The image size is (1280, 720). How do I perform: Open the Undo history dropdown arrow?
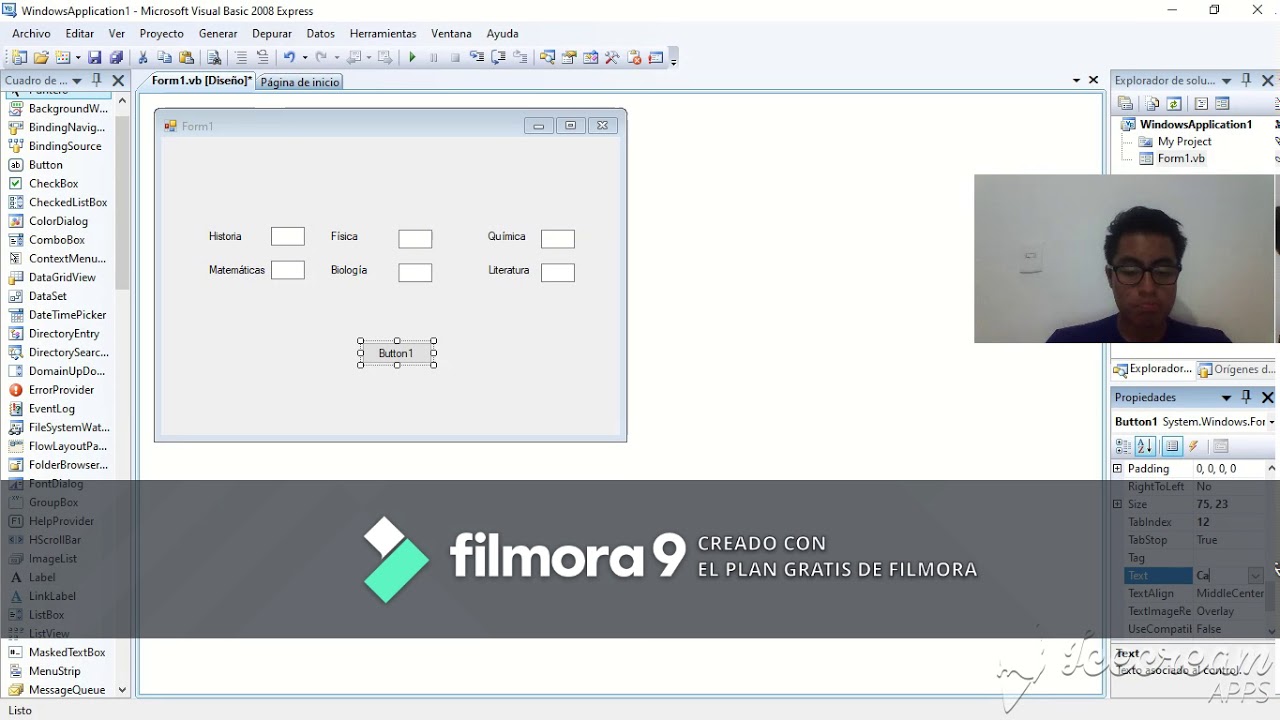[304, 58]
